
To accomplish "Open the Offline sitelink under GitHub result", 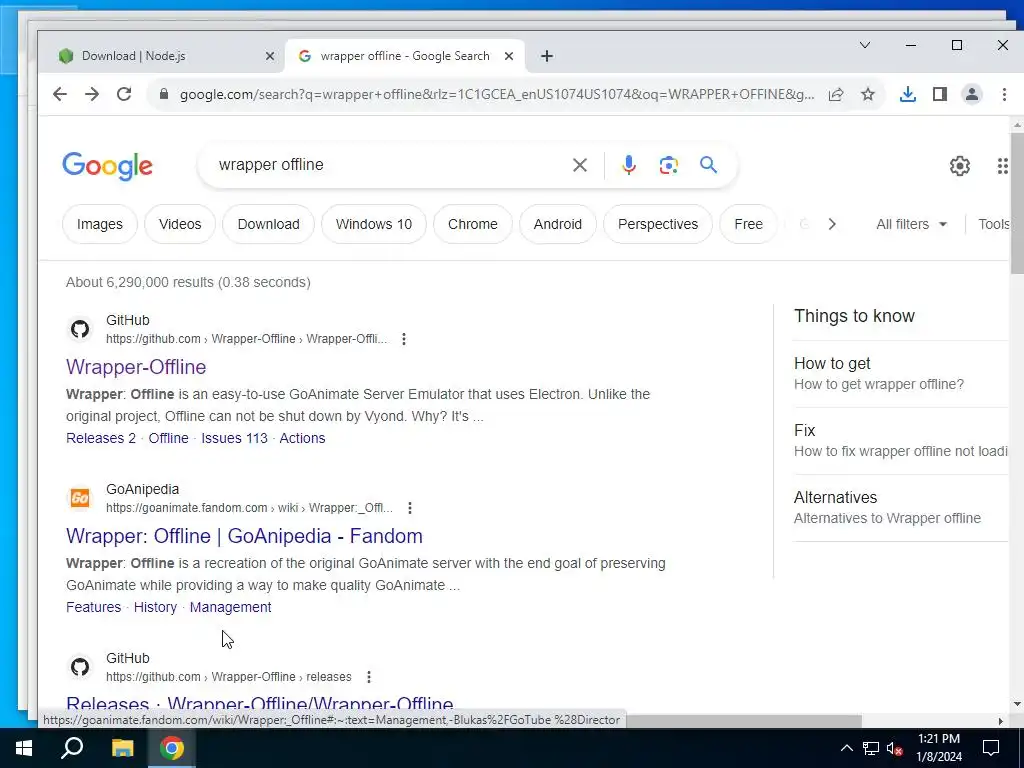I will coord(168,438).
